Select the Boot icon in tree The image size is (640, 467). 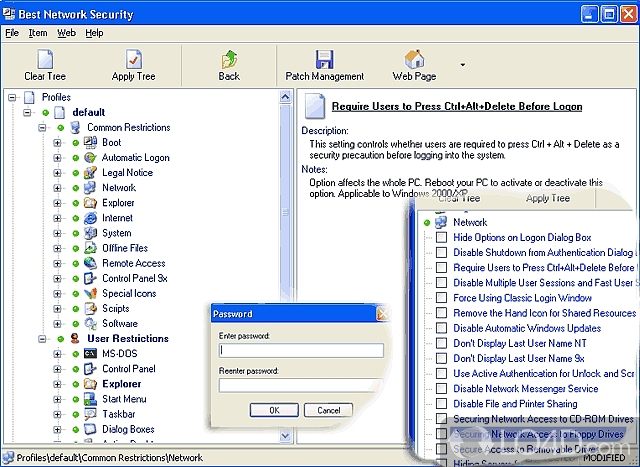coord(90,142)
